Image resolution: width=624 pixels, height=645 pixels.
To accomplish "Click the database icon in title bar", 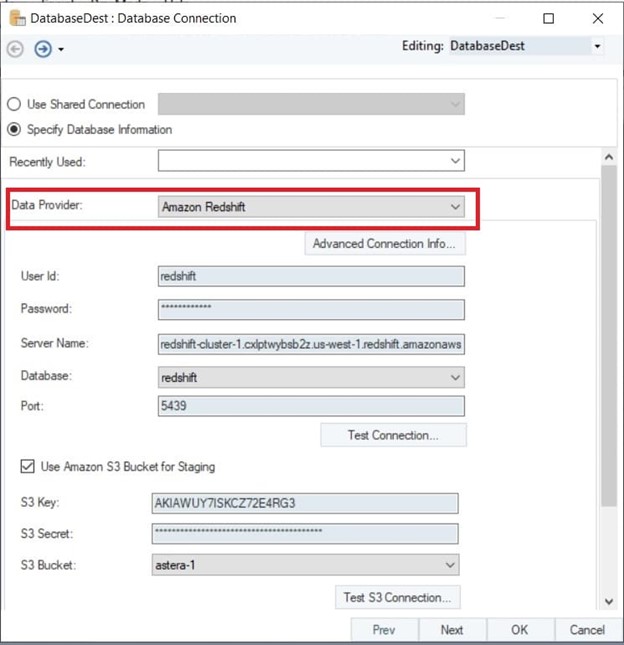I will (x=17, y=18).
